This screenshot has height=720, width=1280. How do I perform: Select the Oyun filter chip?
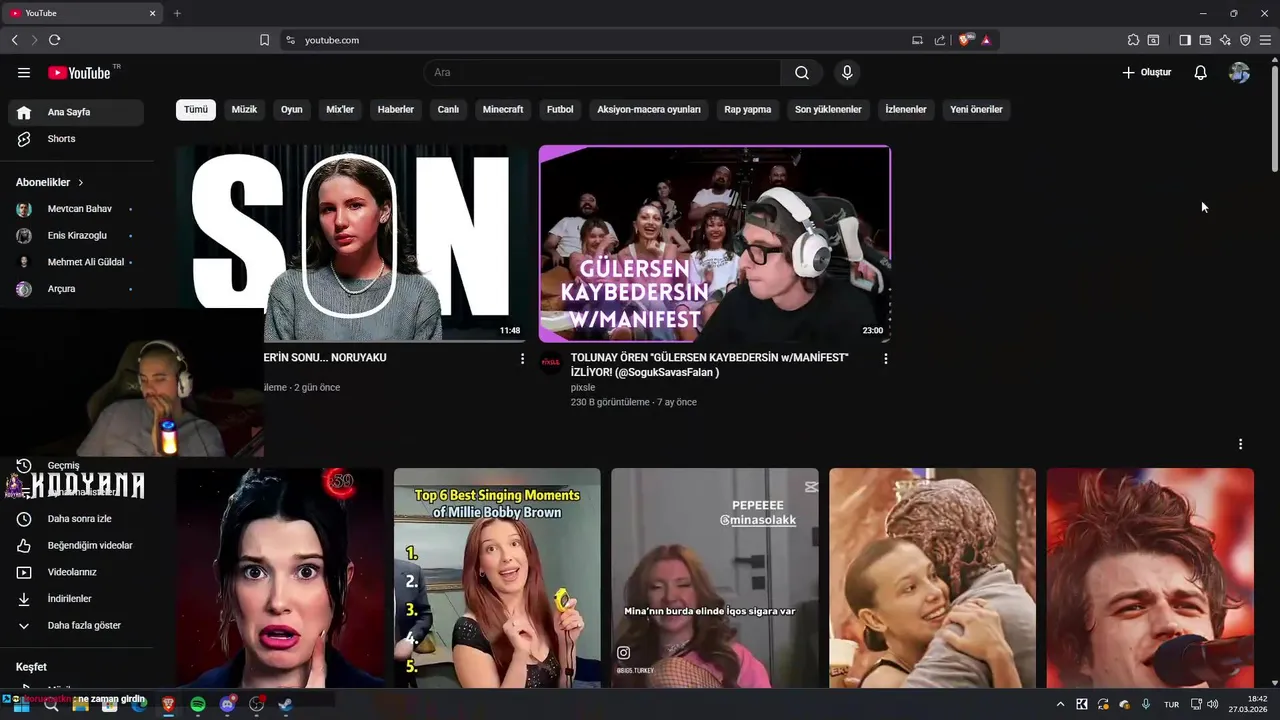click(291, 110)
